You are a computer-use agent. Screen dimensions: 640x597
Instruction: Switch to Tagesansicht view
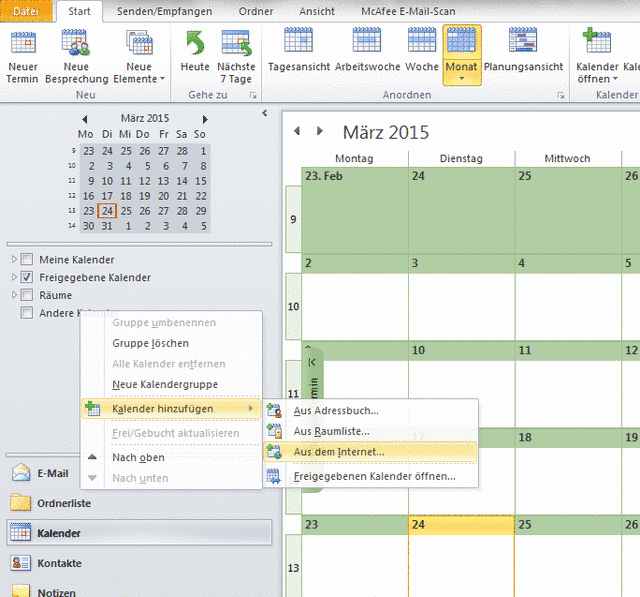click(298, 42)
